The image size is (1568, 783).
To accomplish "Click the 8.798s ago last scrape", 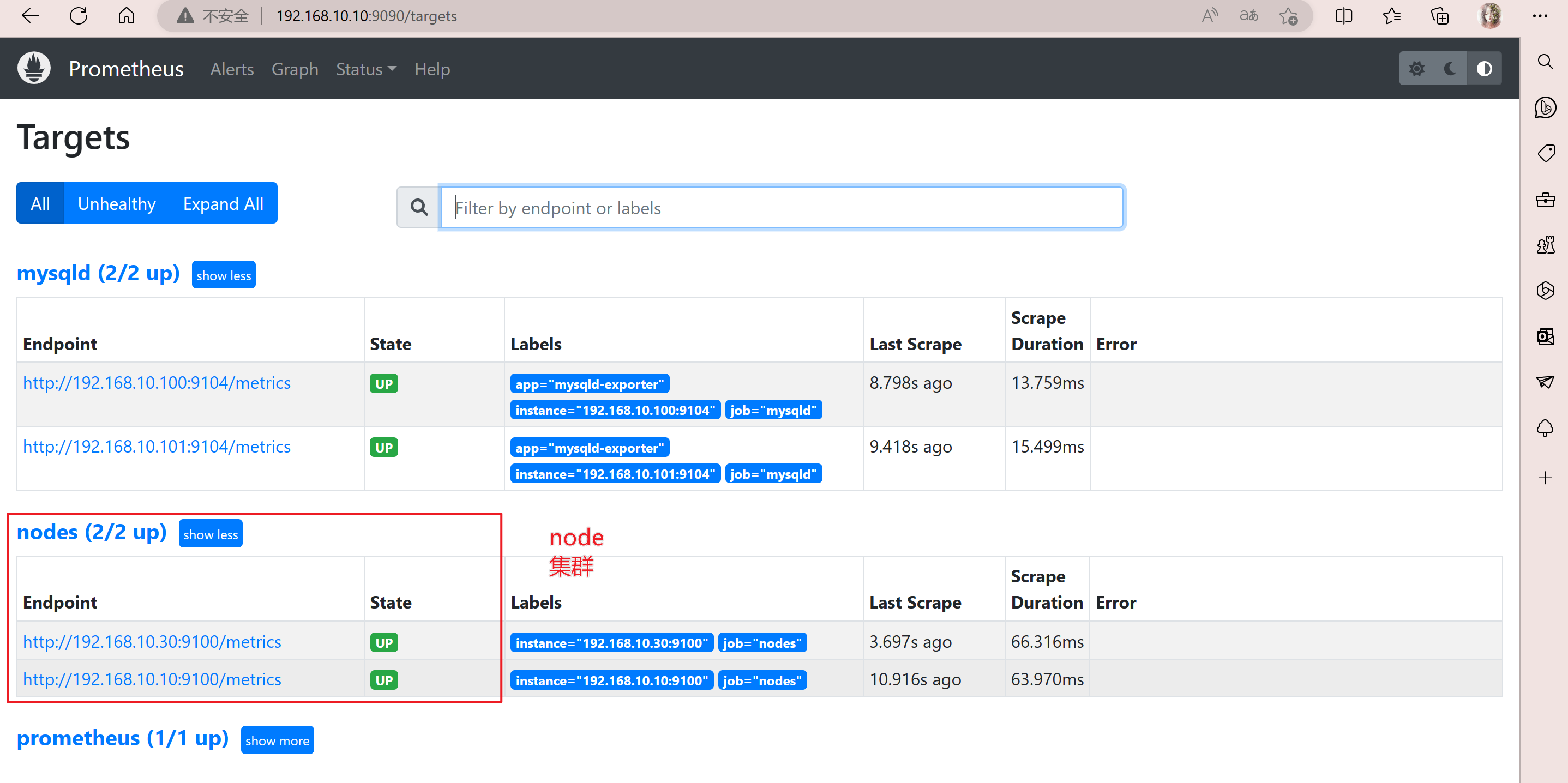I will (x=911, y=383).
